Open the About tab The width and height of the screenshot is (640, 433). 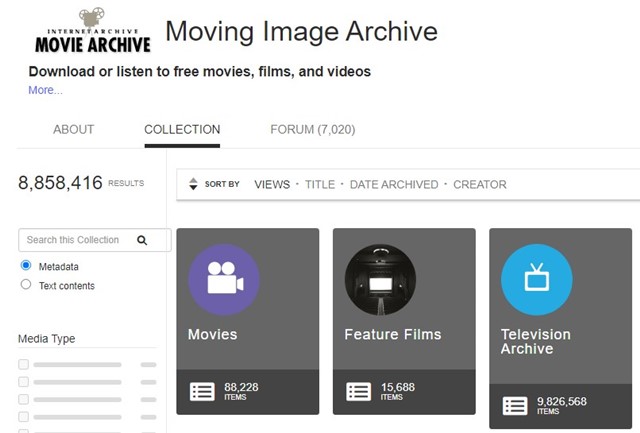(x=73, y=130)
